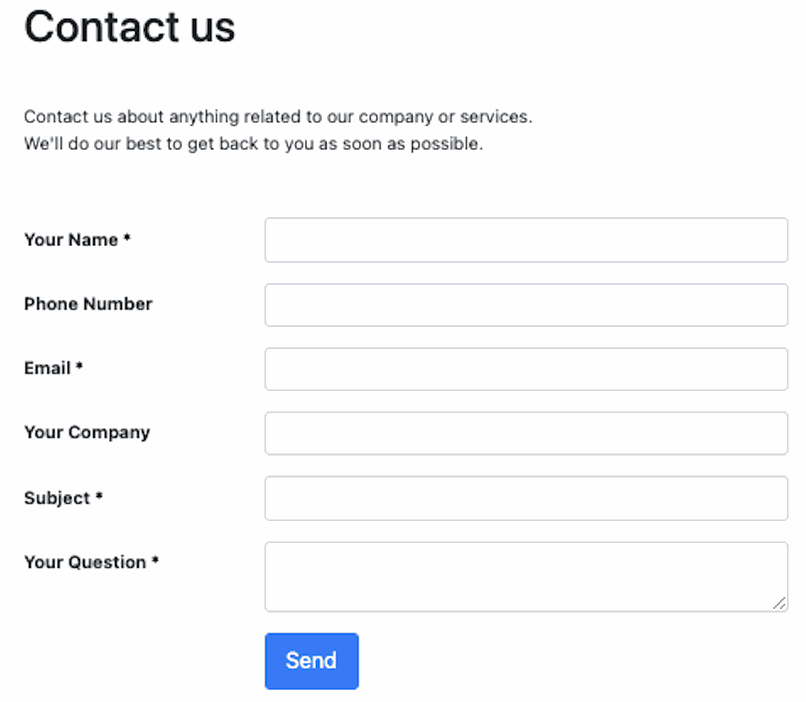Select the Email input field
This screenshot has width=806, height=702.
[x=526, y=369]
